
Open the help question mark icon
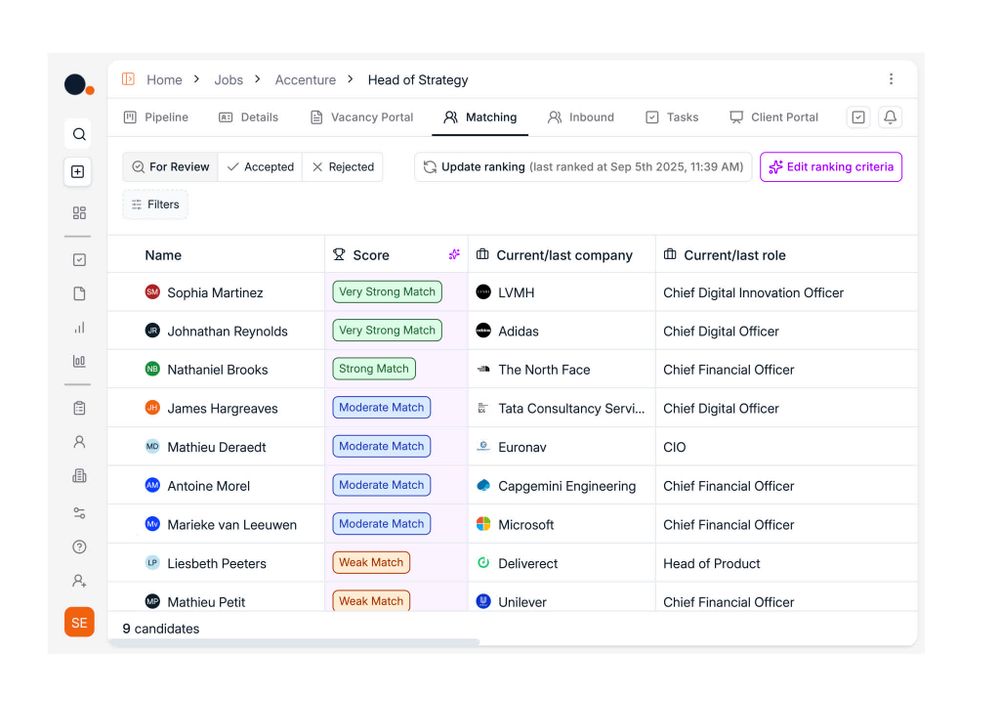coord(79,547)
